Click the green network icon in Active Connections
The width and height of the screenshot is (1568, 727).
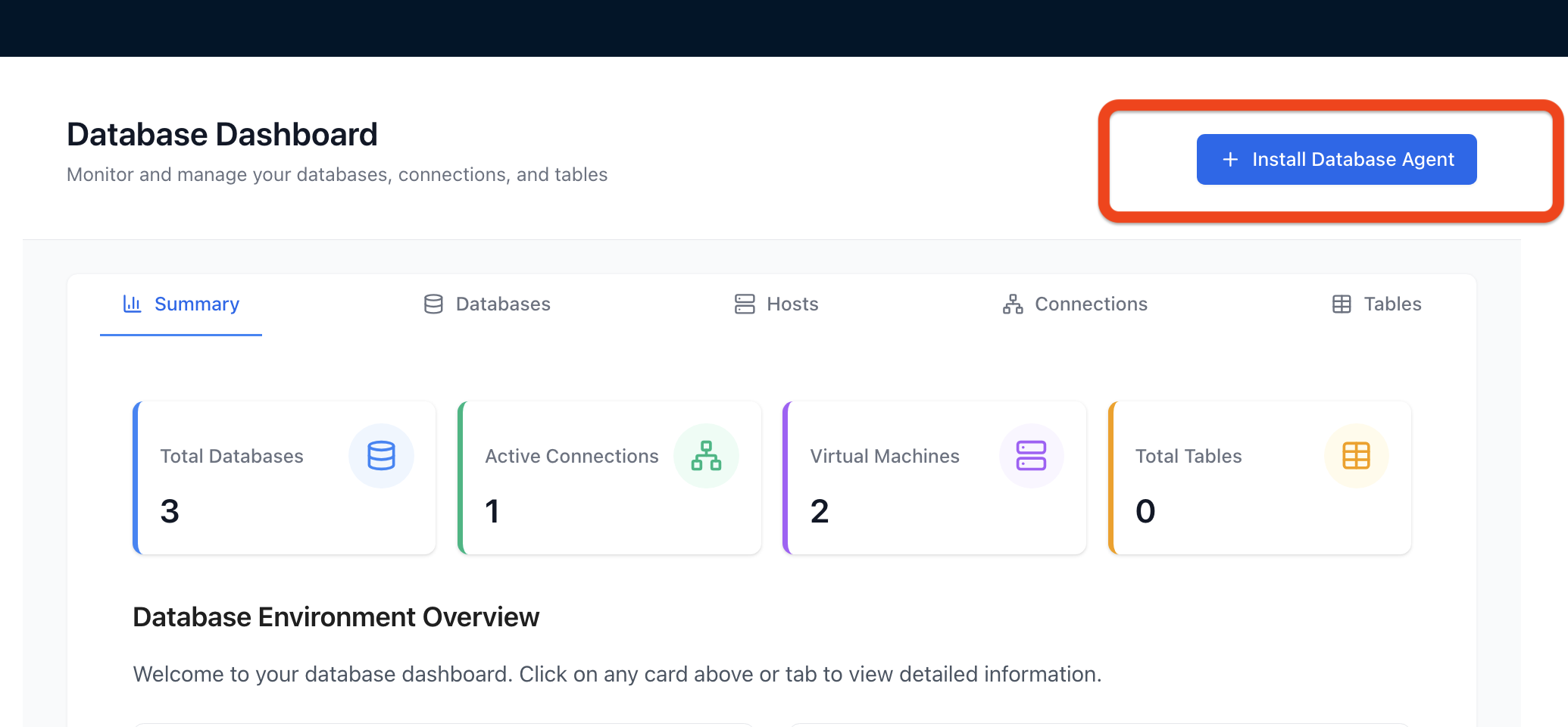point(706,456)
